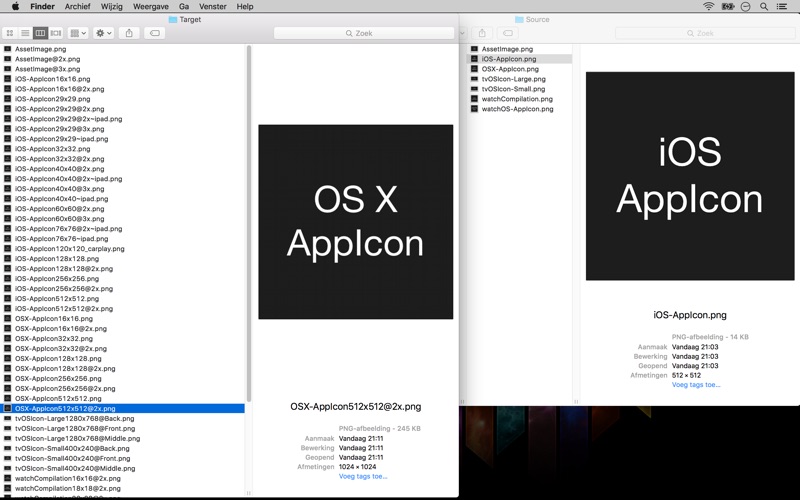Select tvOSIcon-Large.png in Source window
Screen dimensions: 800x500
[x=519, y=79]
